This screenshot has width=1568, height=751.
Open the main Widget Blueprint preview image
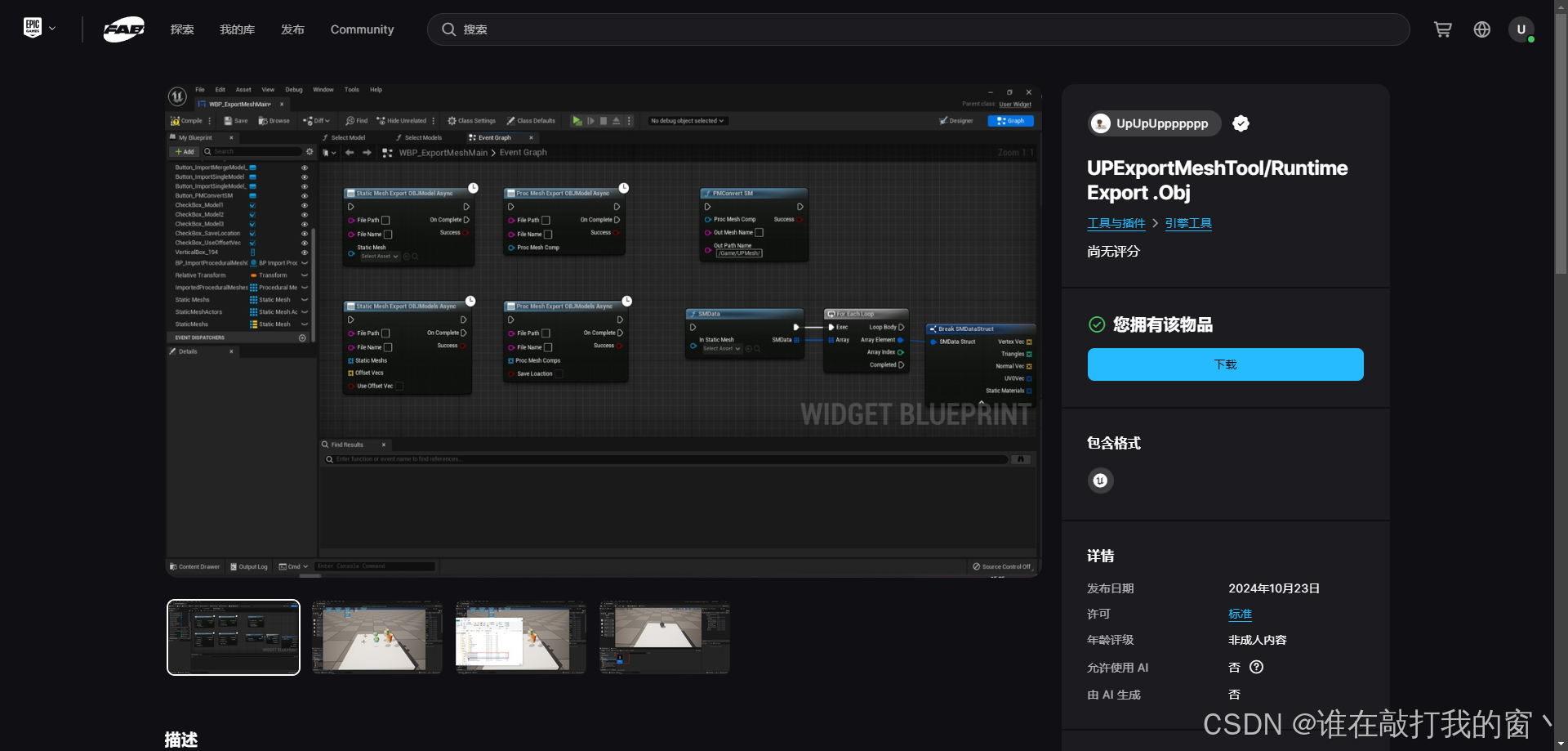pos(604,331)
